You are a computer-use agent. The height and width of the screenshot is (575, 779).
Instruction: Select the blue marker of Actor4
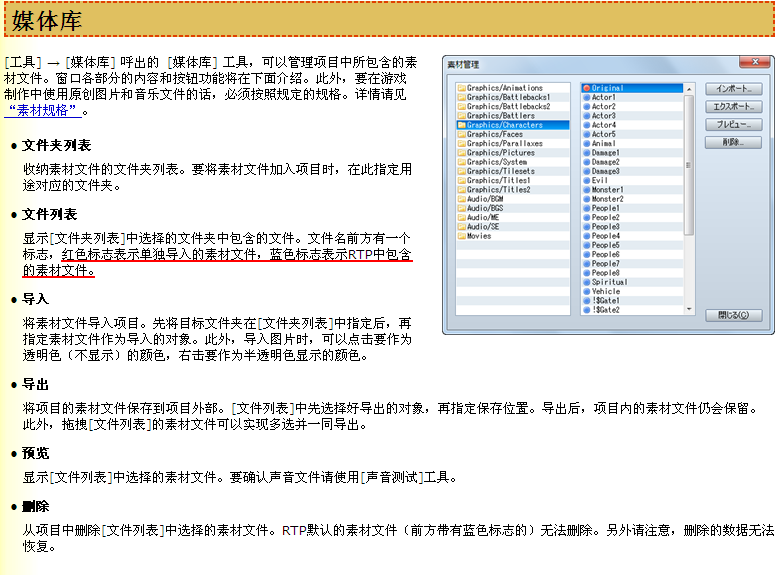pyautogui.click(x=586, y=125)
